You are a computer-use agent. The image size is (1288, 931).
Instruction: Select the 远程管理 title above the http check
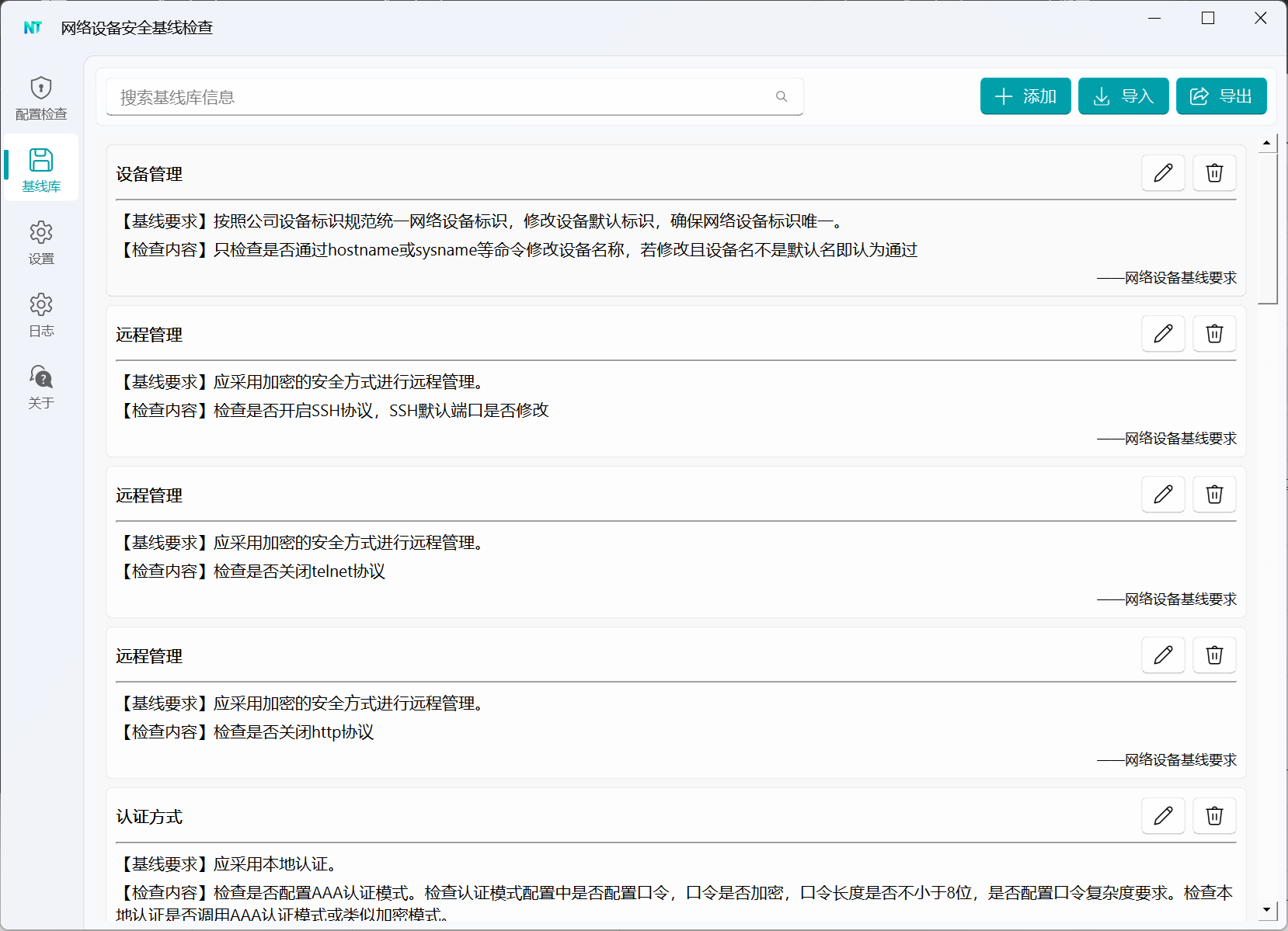pos(149,656)
